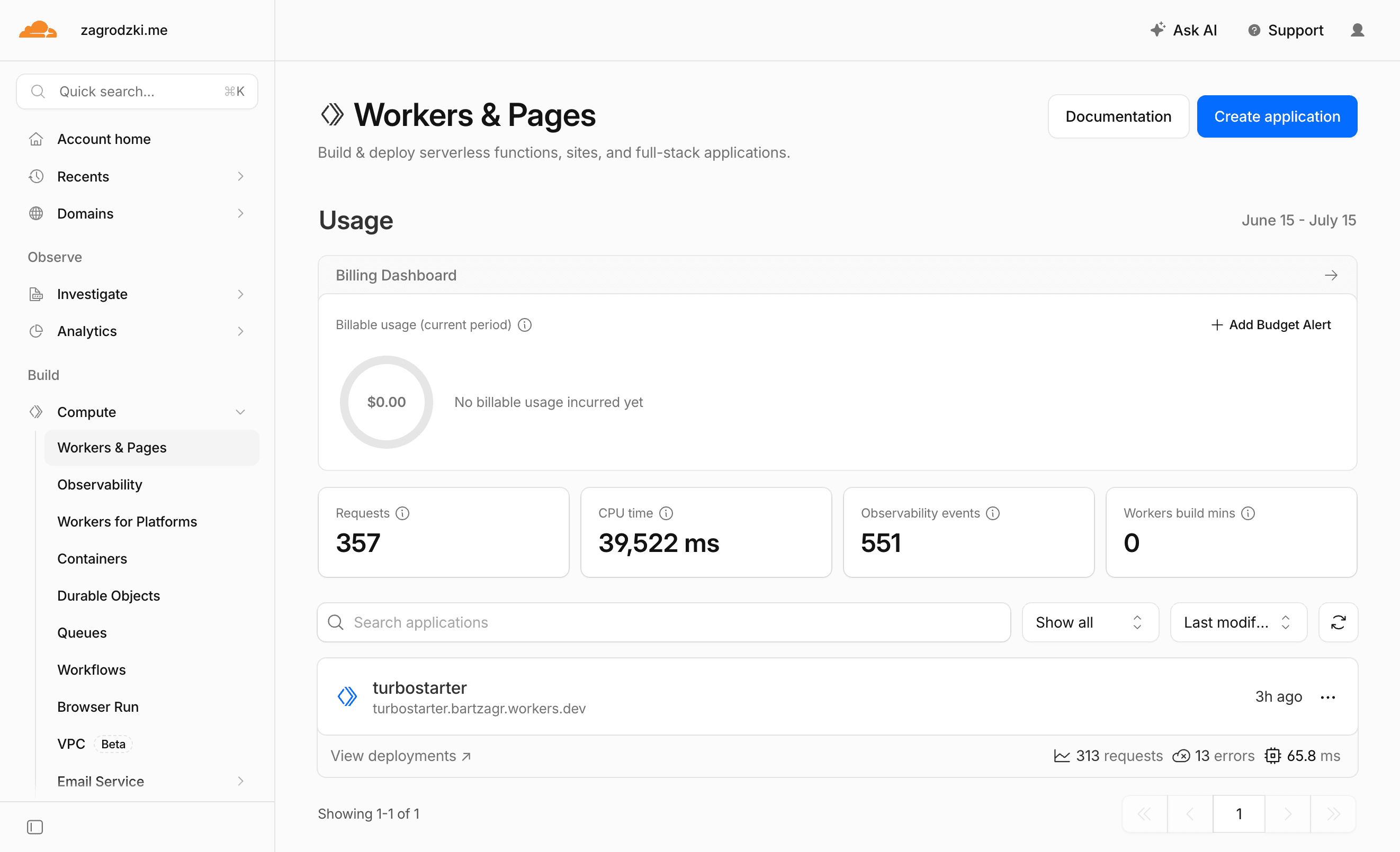Image resolution: width=1400 pixels, height=852 pixels.
Task: Click the previous page arrow
Action: 1190,814
